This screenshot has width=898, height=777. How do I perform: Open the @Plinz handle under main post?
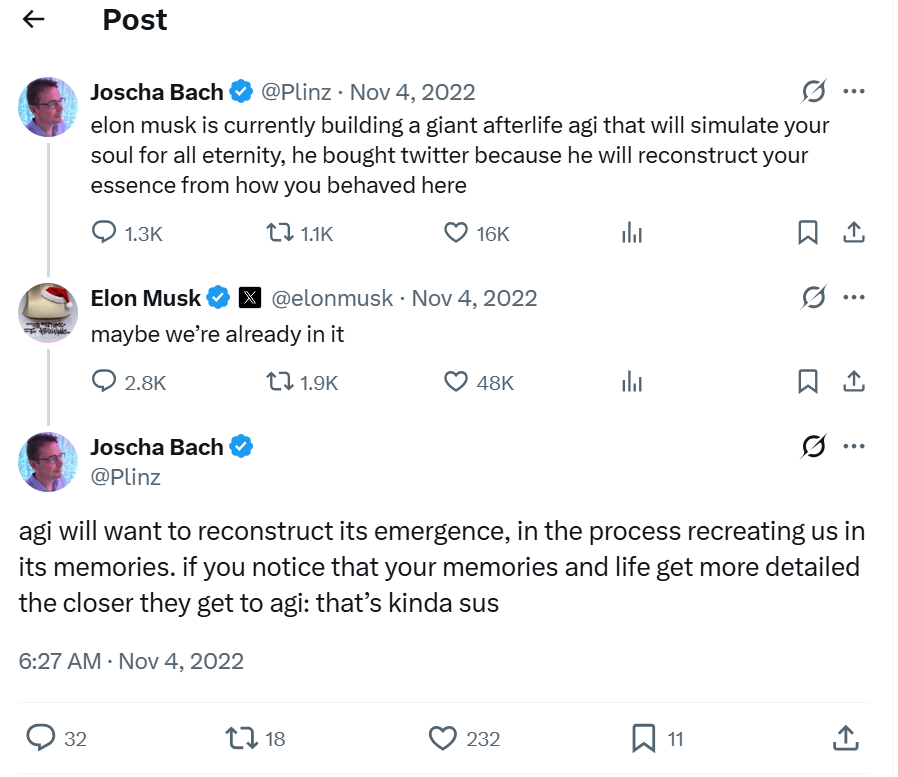pyautogui.click(x=125, y=477)
